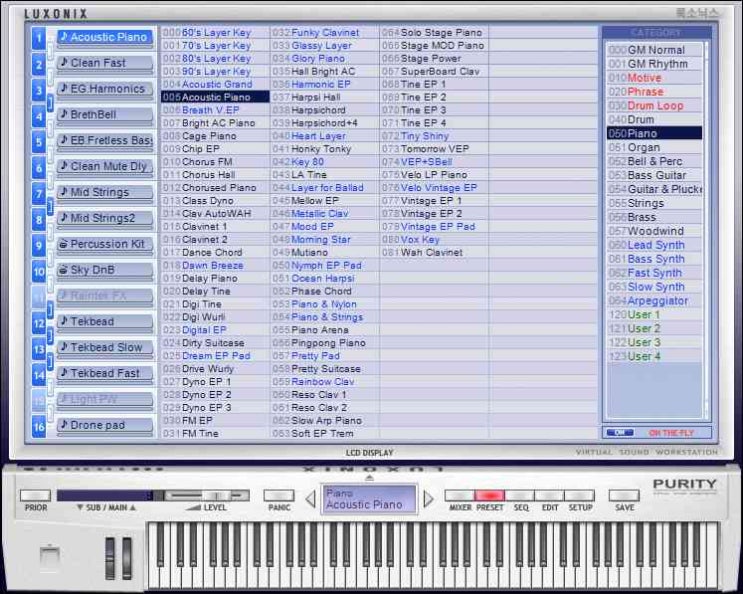Select the channel 16 number button
Viewport: 743px width, 594px height.
pos(39,427)
